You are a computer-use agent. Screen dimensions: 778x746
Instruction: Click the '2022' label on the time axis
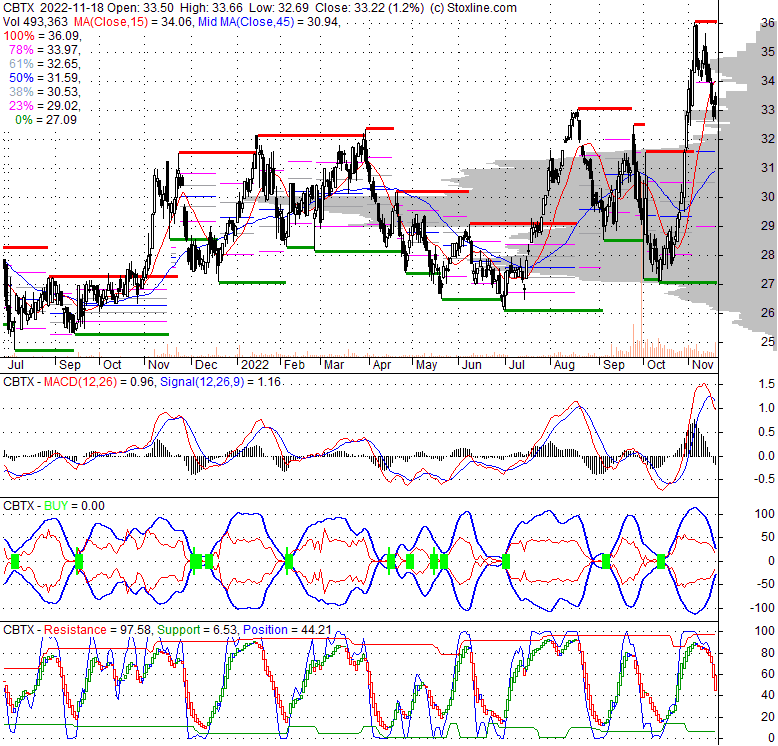[x=255, y=365]
